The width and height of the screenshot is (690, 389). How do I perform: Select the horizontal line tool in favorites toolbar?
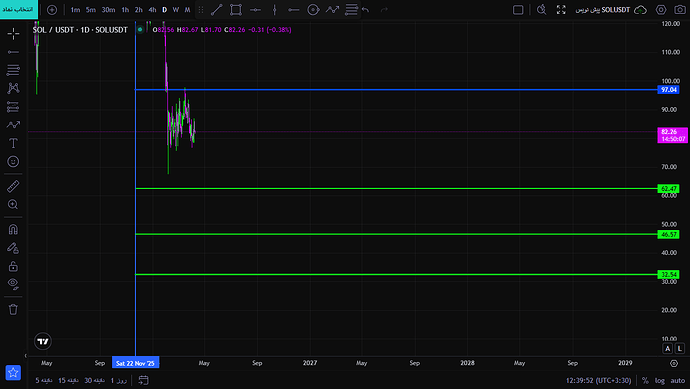[x=255, y=10]
